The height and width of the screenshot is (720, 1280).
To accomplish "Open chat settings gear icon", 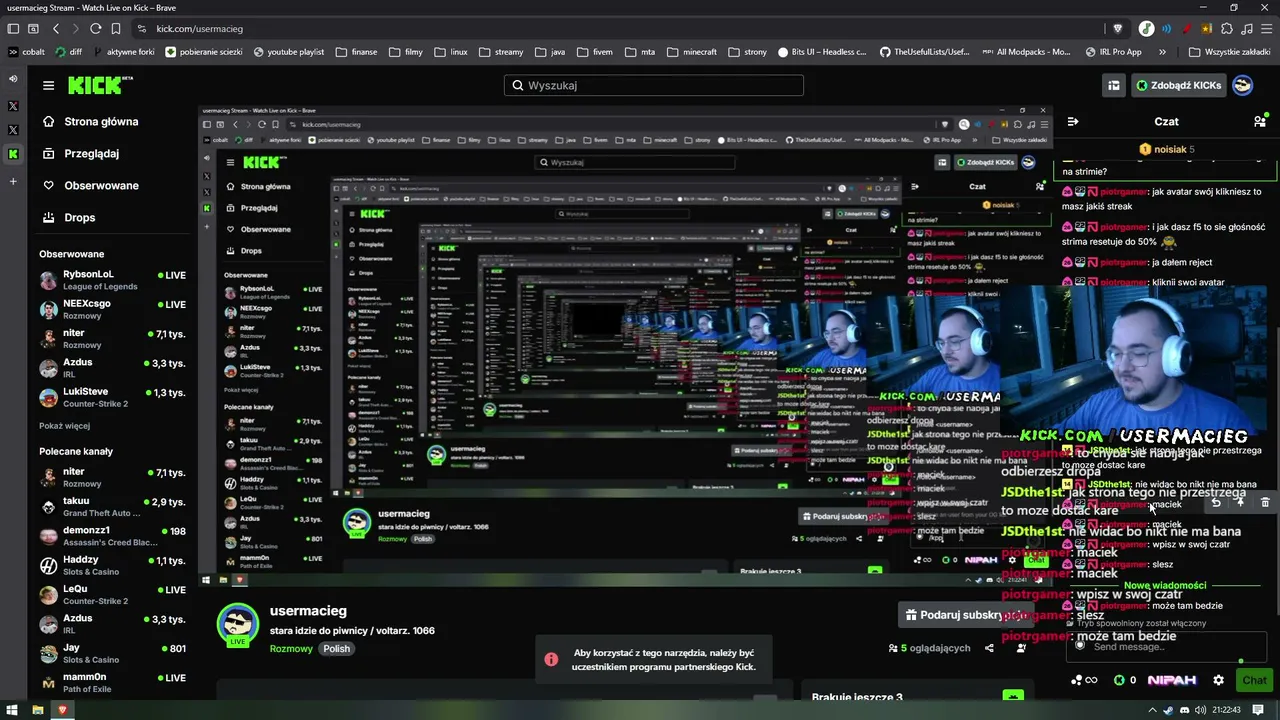I will tap(1218, 680).
